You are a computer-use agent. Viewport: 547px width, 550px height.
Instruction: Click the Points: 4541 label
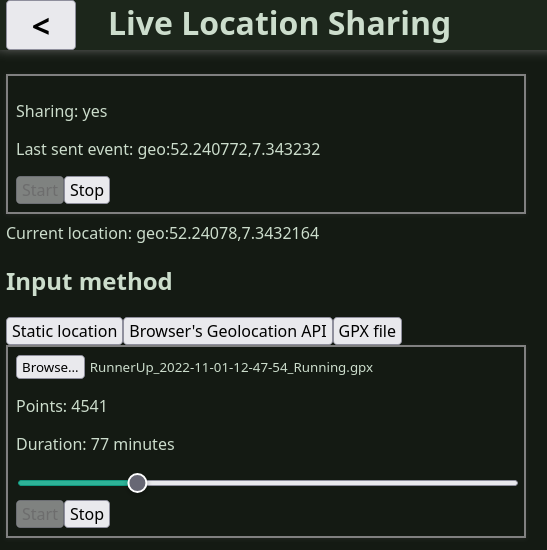61,407
